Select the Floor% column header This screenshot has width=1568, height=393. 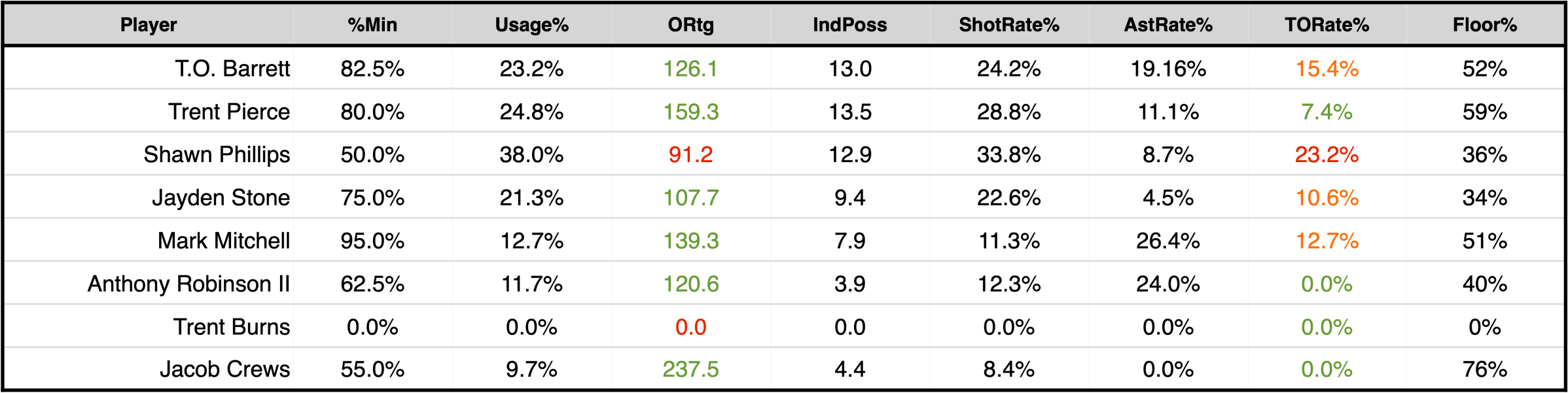[1485, 25]
